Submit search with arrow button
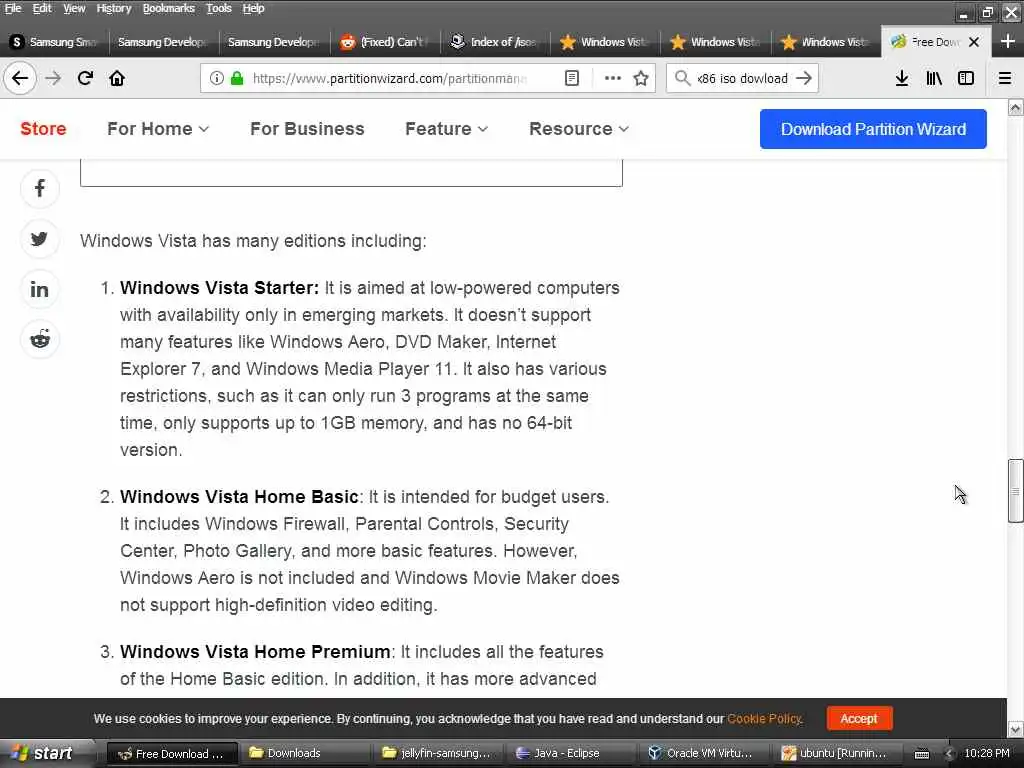 [804, 78]
